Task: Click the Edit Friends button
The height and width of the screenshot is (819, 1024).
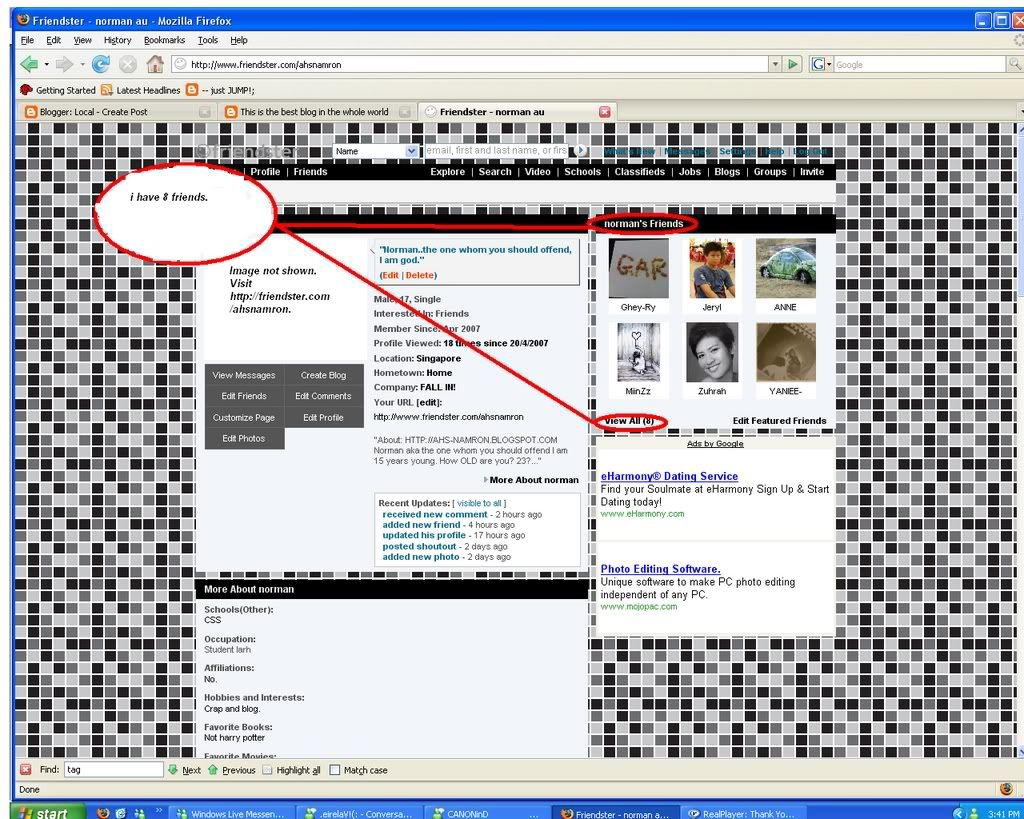Action: 244,396
